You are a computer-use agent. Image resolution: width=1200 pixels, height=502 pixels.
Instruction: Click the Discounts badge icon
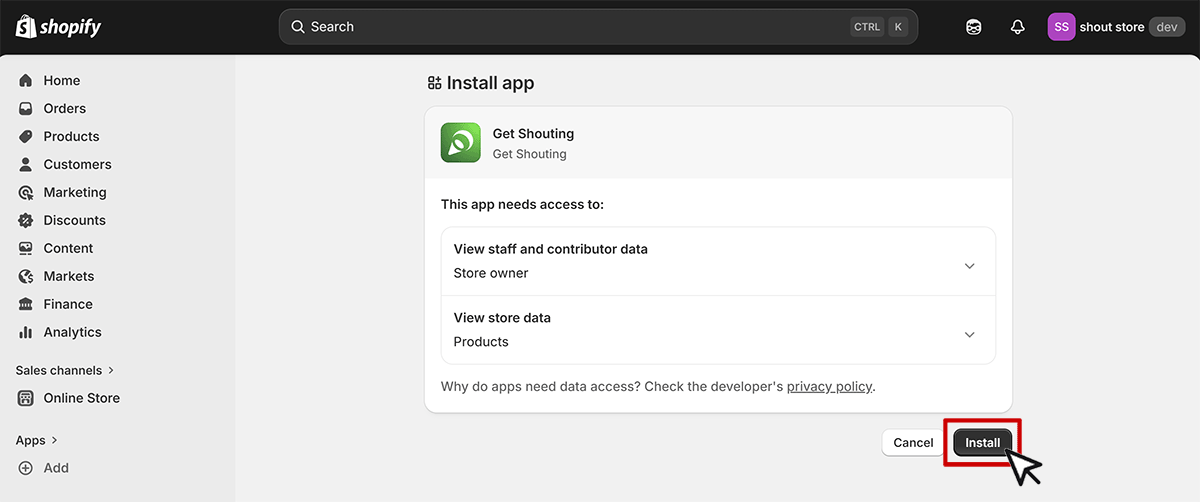coord(26,221)
